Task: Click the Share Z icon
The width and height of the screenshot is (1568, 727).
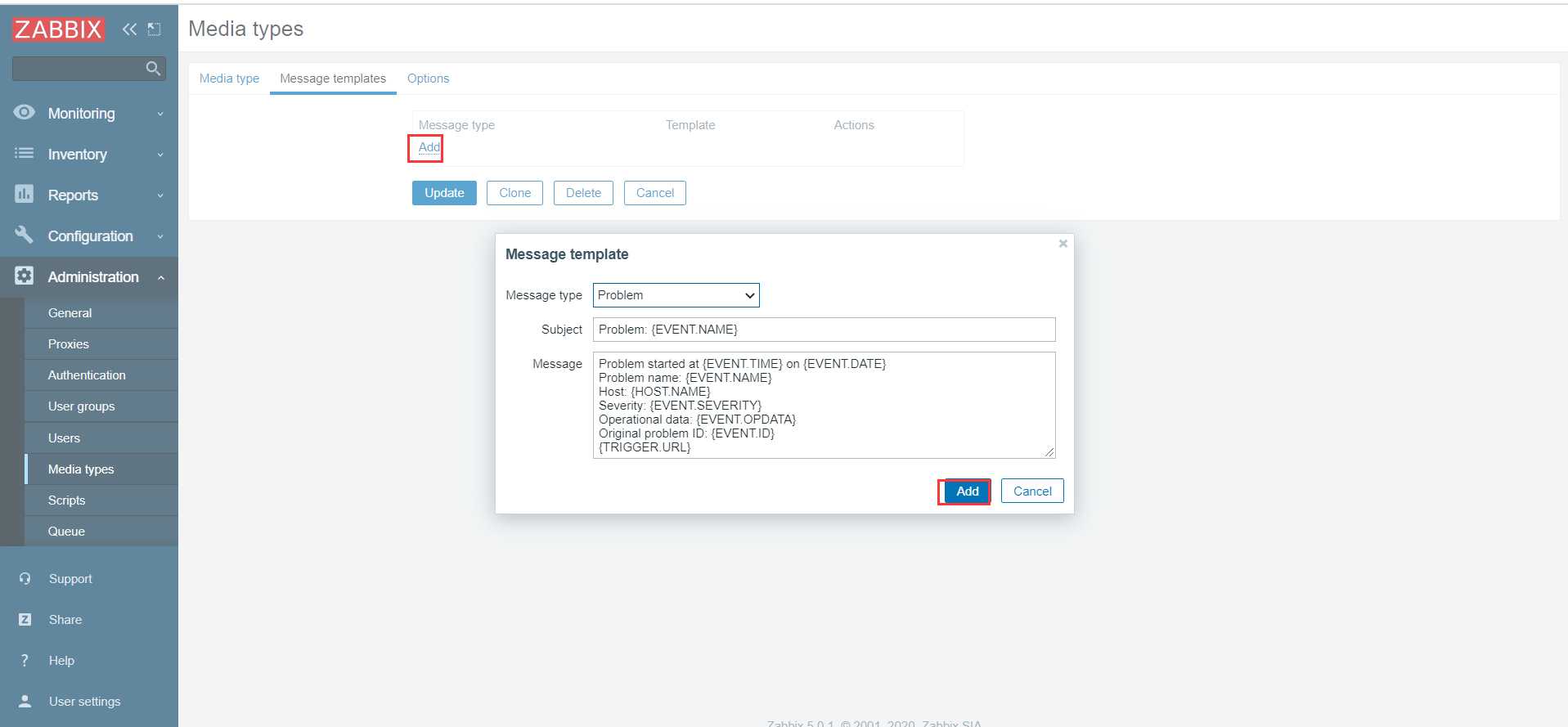Action: coord(25,619)
